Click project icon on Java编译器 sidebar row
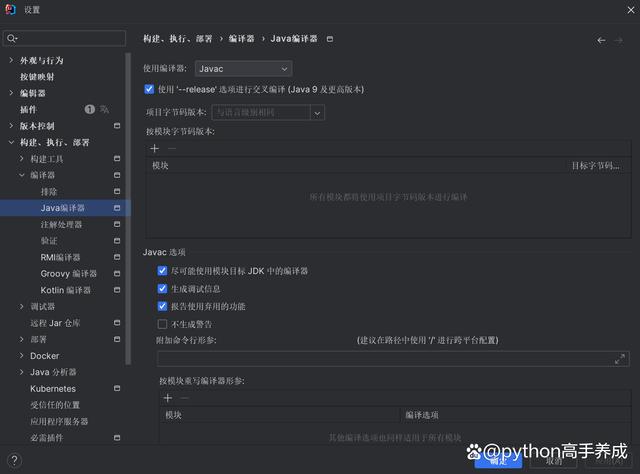The image size is (640, 474). (x=117, y=208)
